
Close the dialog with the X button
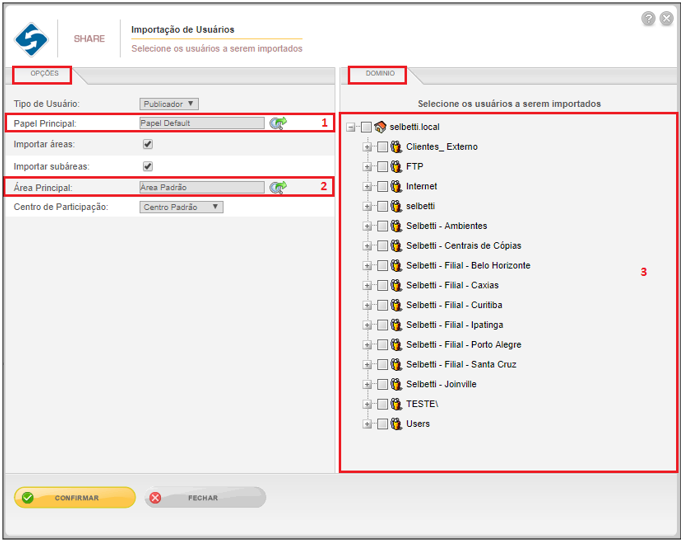click(666, 18)
